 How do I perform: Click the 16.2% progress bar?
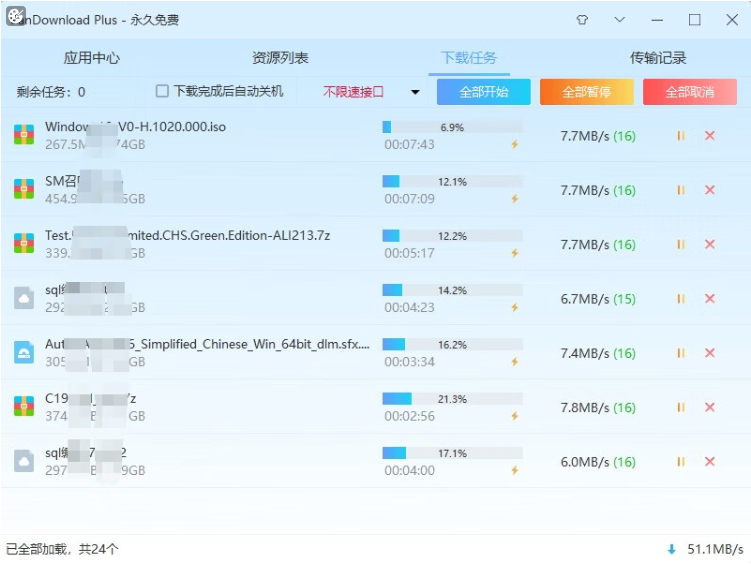tap(453, 345)
